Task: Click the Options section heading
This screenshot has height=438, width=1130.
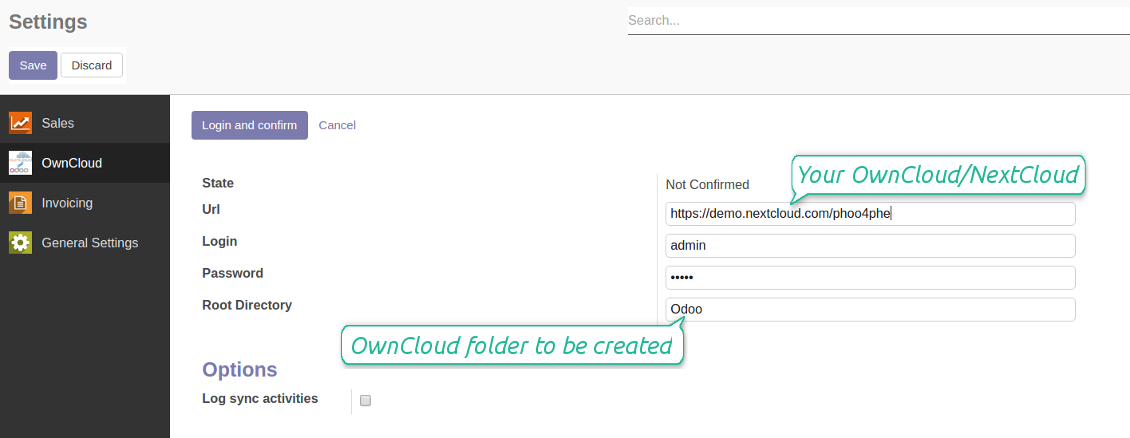Action: pos(239,370)
